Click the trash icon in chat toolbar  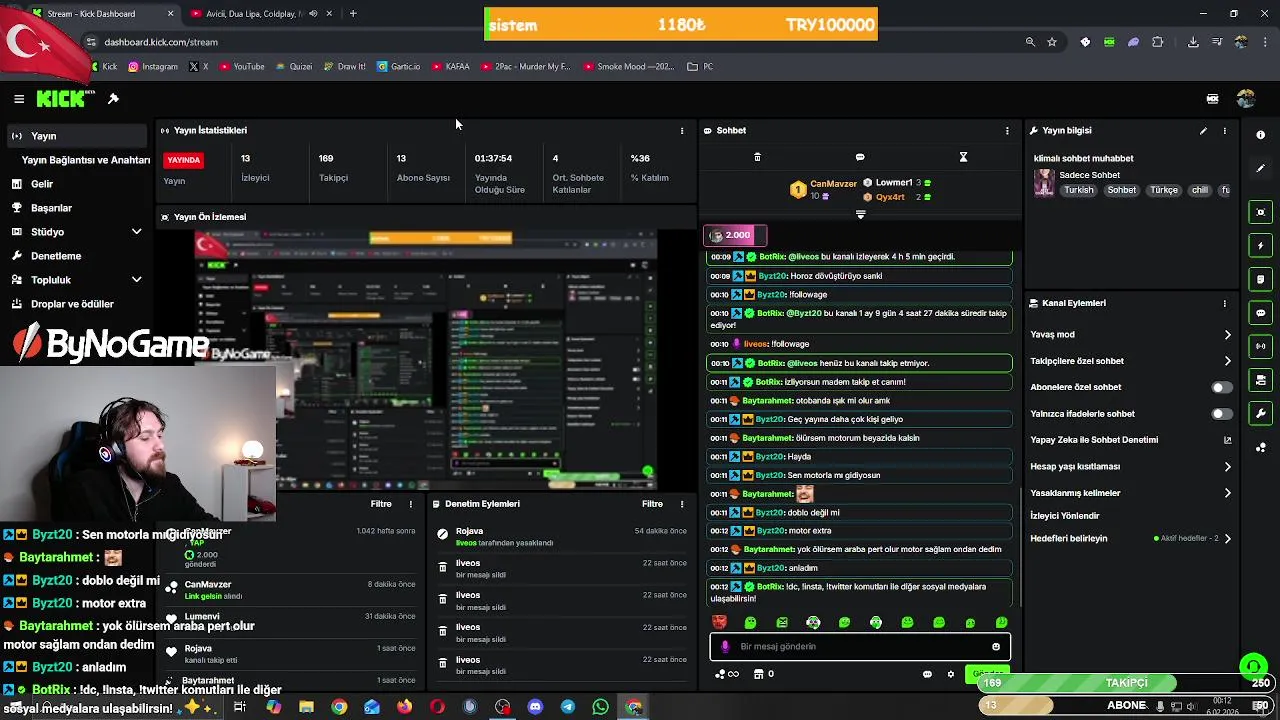pyautogui.click(x=757, y=157)
